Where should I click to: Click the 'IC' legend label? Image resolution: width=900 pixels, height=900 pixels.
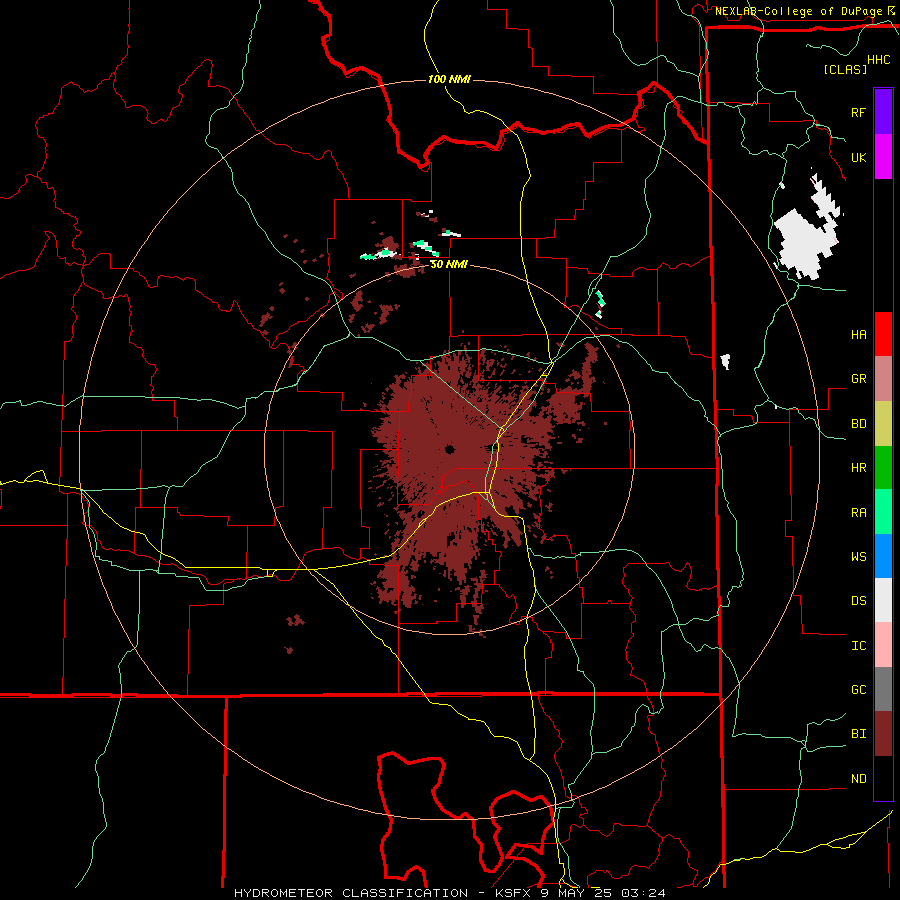(x=859, y=646)
